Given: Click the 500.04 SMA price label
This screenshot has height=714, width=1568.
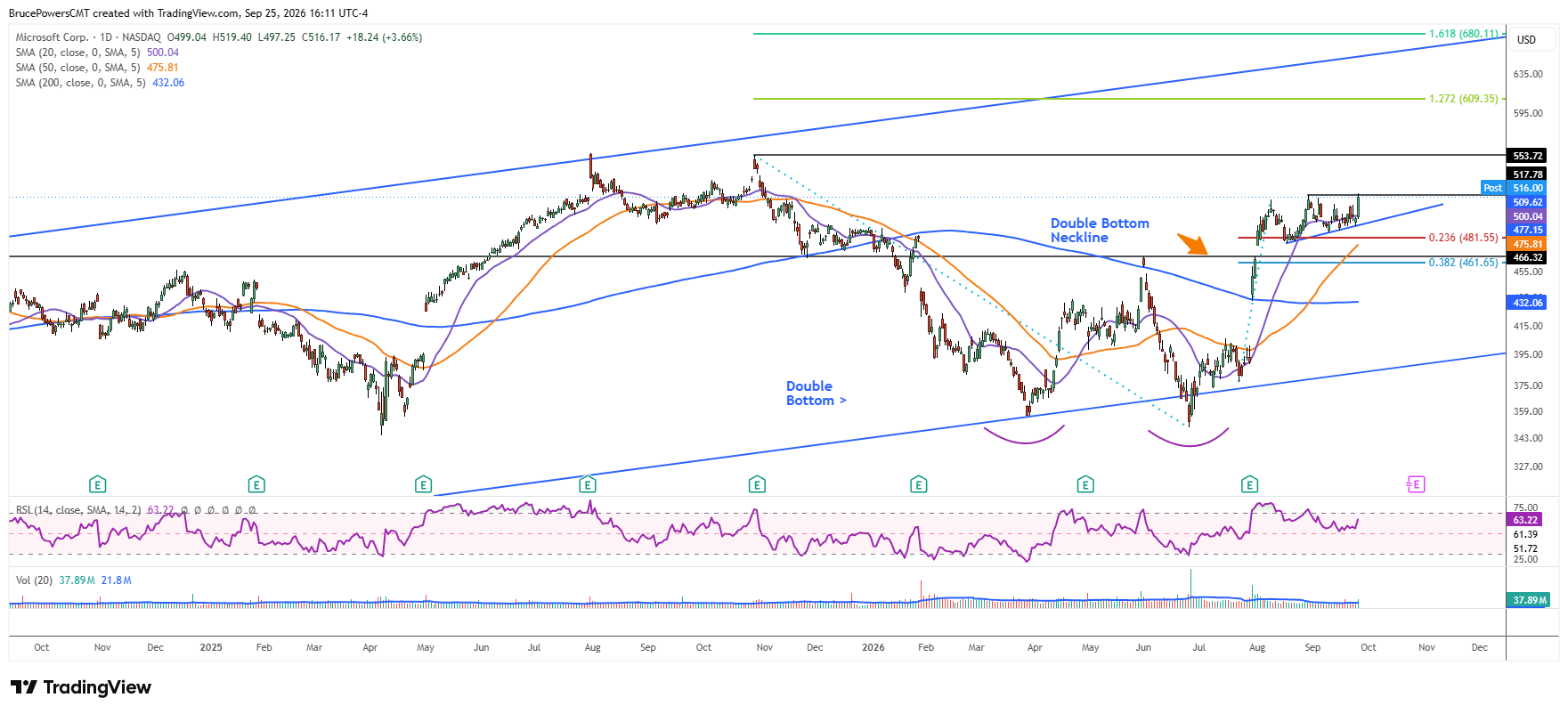Looking at the screenshot, I should click(1527, 216).
